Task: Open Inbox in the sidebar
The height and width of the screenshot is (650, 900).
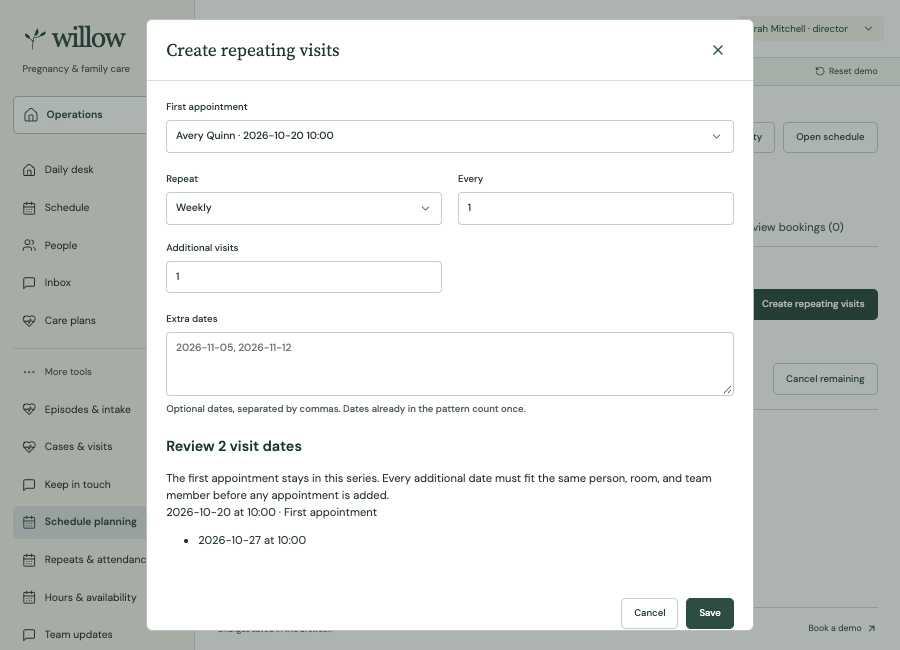Action: click(80, 283)
